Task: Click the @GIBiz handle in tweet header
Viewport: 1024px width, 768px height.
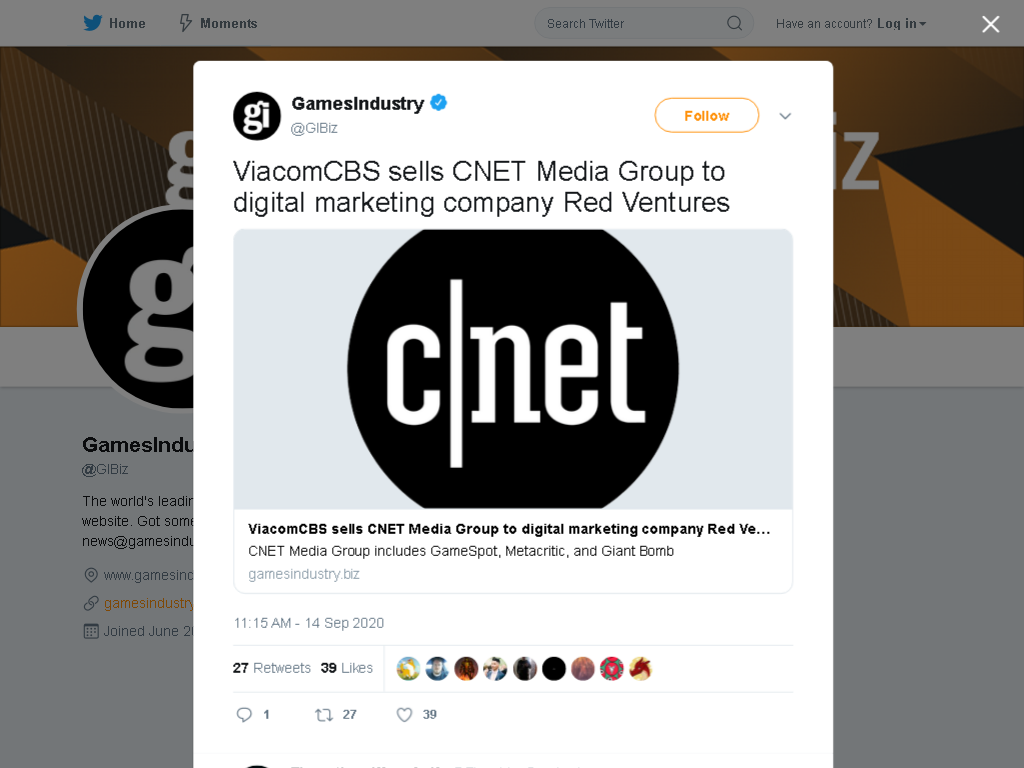Action: point(314,128)
